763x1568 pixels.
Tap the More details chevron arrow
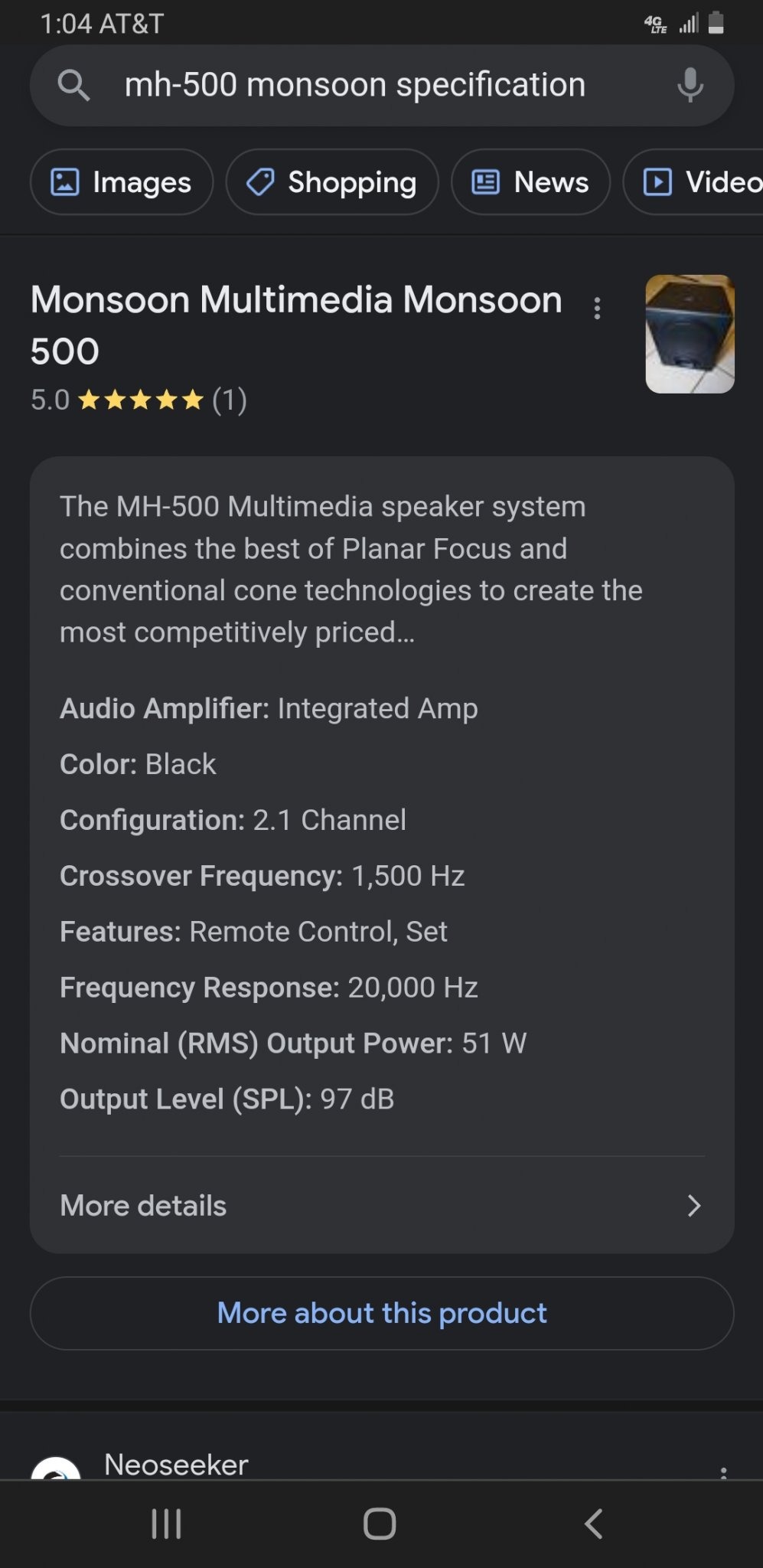(x=694, y=1206)
